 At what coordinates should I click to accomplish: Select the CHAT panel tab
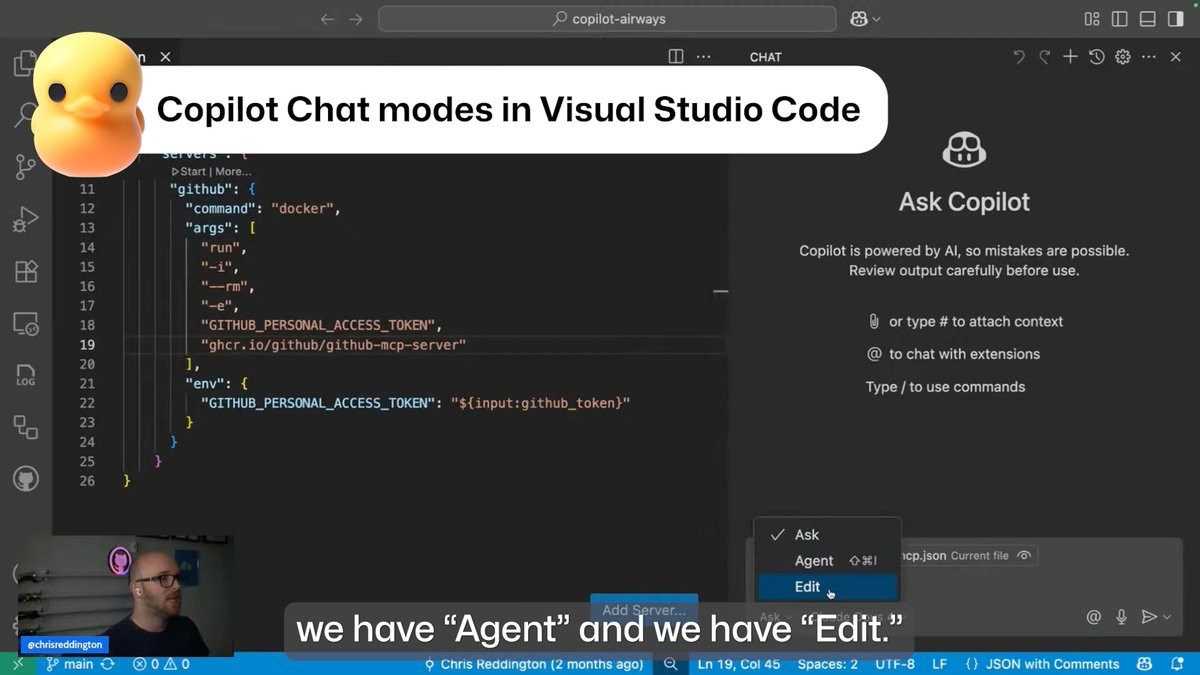tap(765, 57)
